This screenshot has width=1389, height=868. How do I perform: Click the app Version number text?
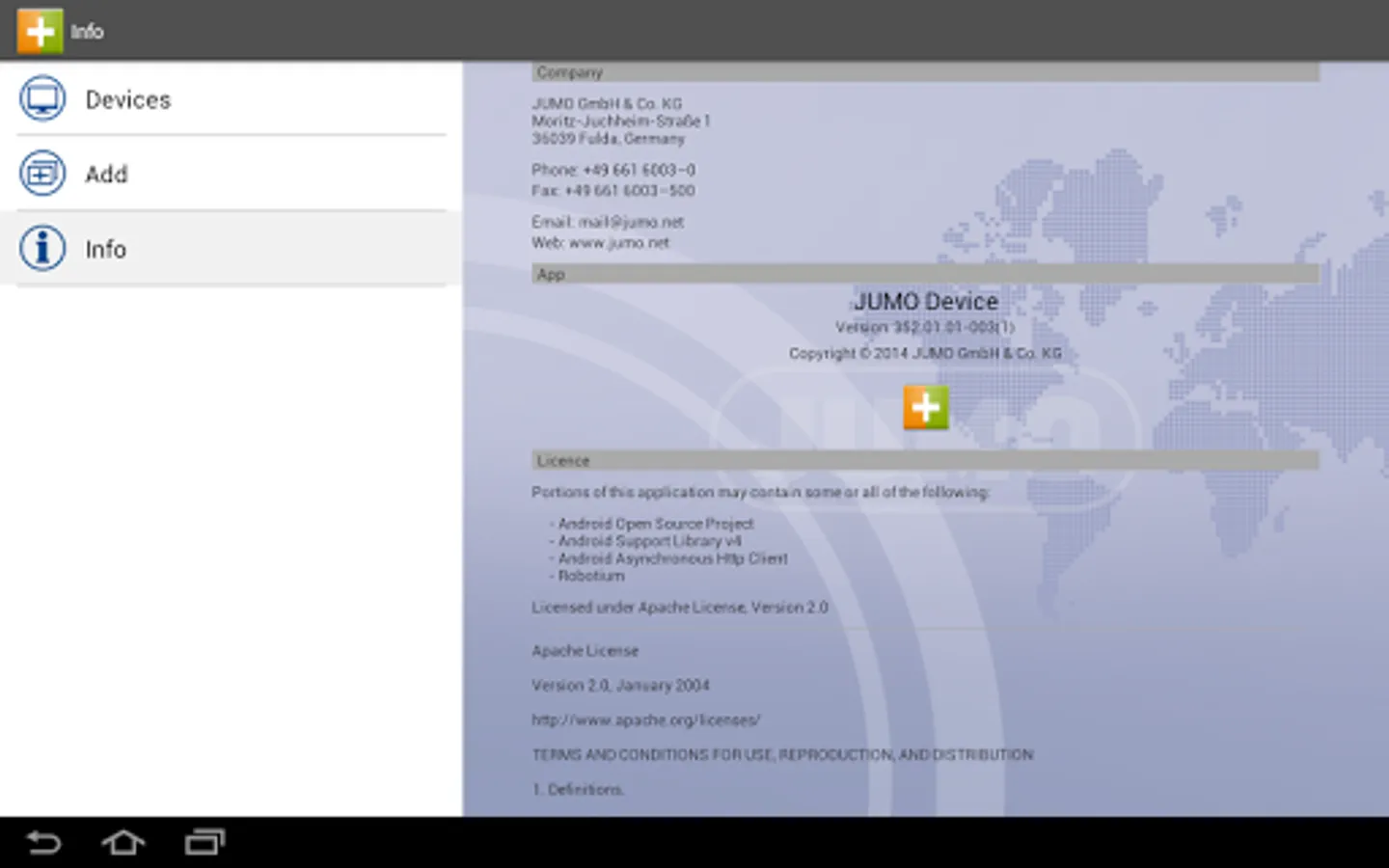[x=925, y=327]
